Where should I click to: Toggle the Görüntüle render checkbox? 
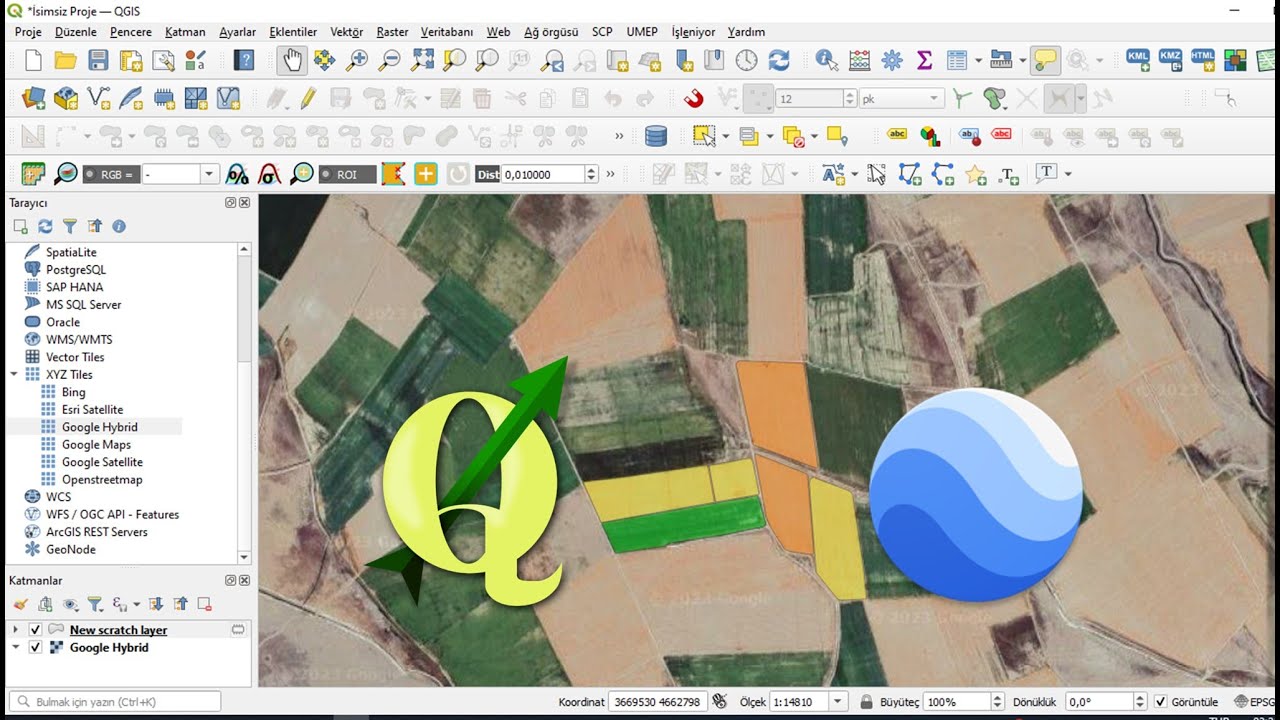(x=1160, y=702)
